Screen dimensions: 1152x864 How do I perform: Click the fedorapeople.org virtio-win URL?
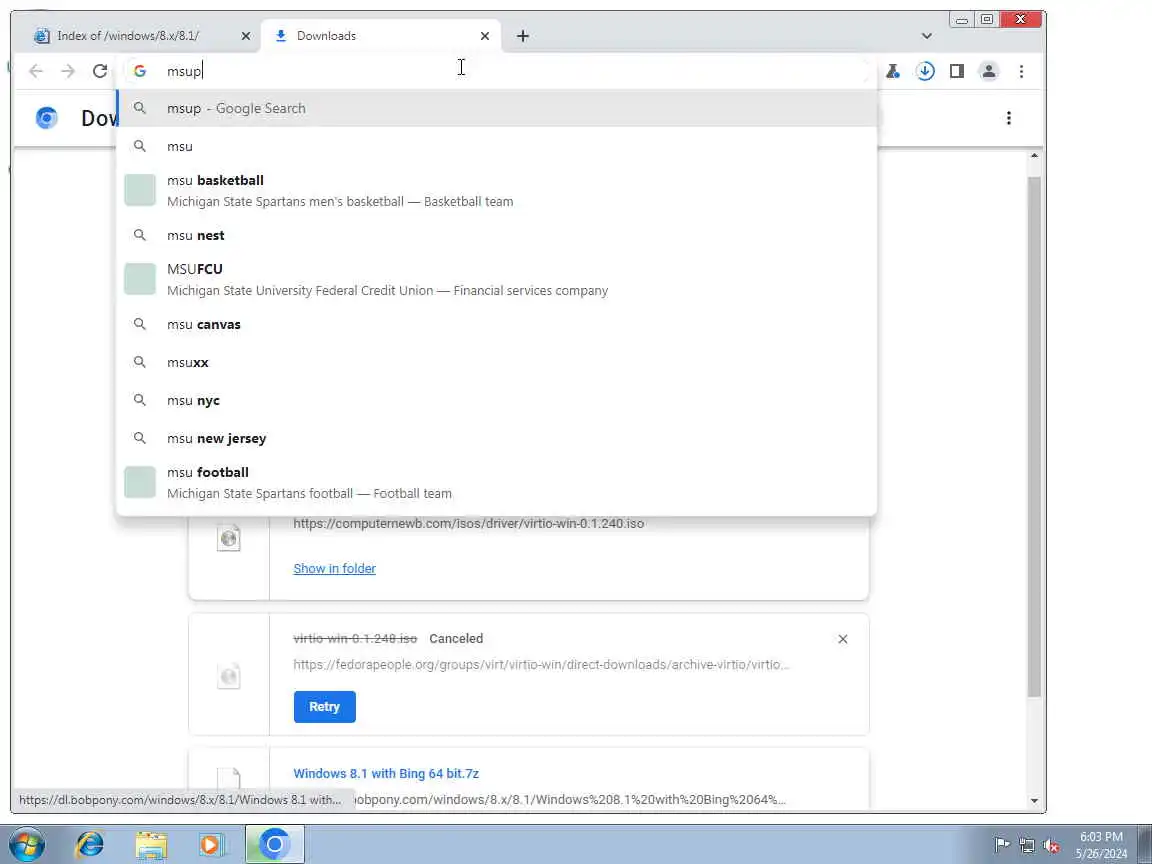(541, 665)
